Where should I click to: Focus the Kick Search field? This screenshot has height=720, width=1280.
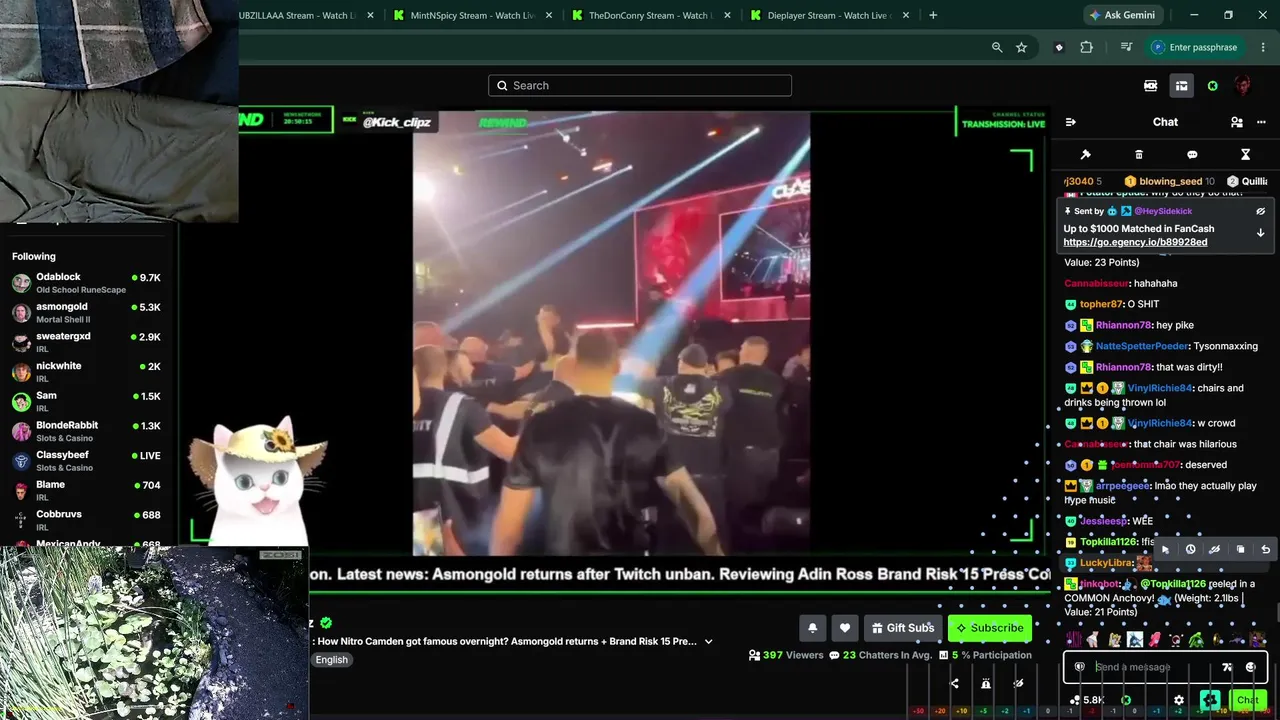640,86
